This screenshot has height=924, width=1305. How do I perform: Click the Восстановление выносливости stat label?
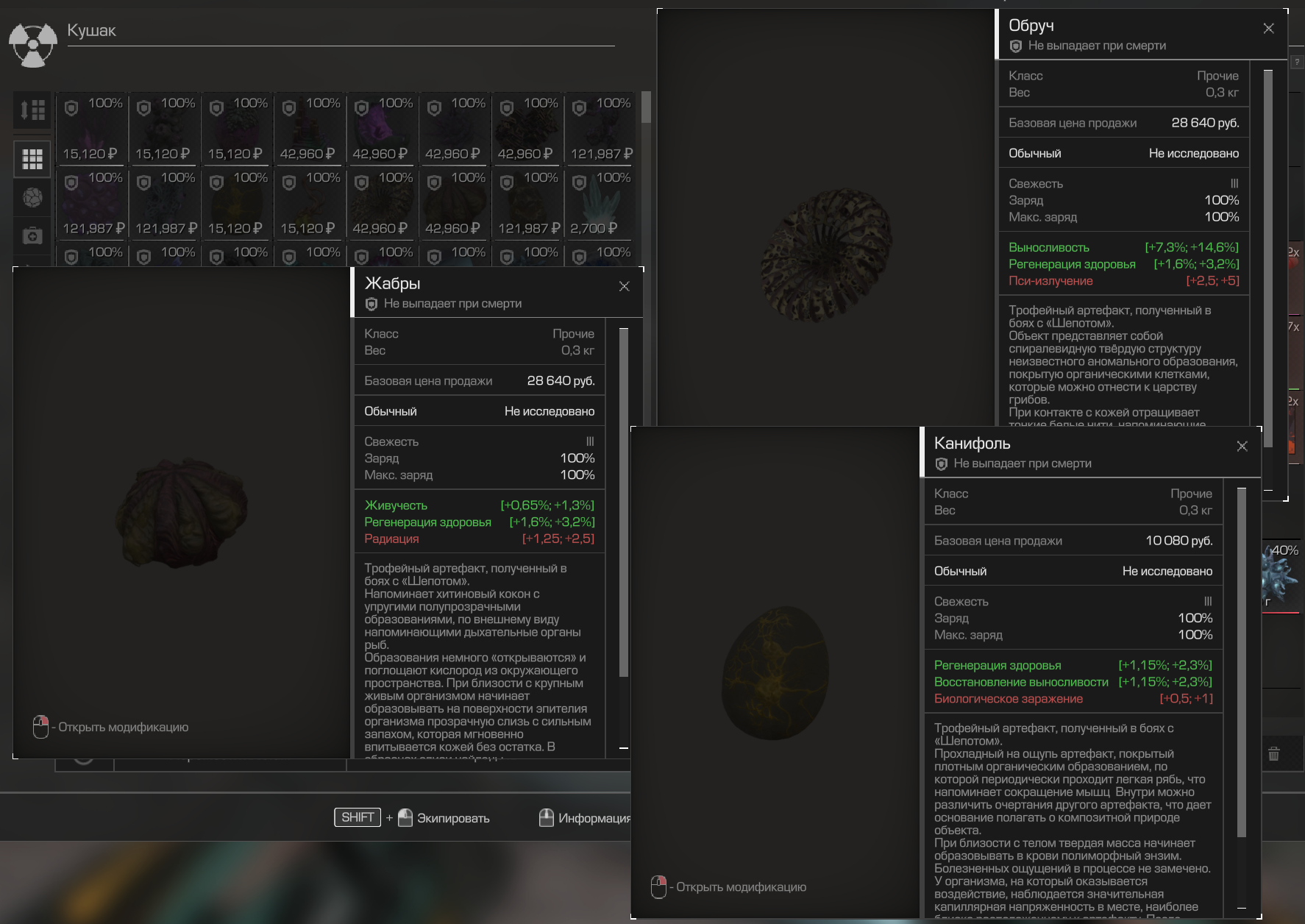tap(1021, 682)
